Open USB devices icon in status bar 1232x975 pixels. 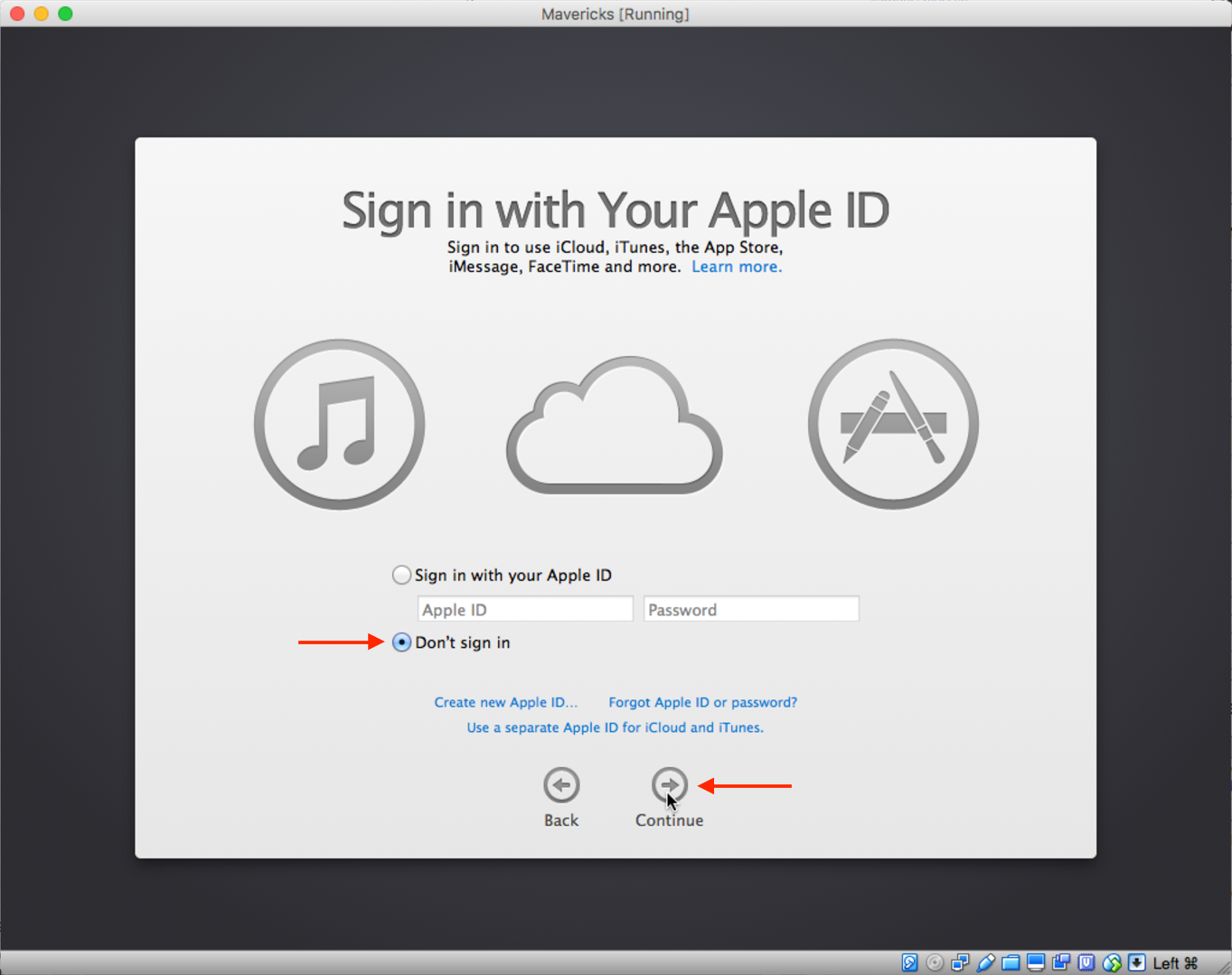985,962
